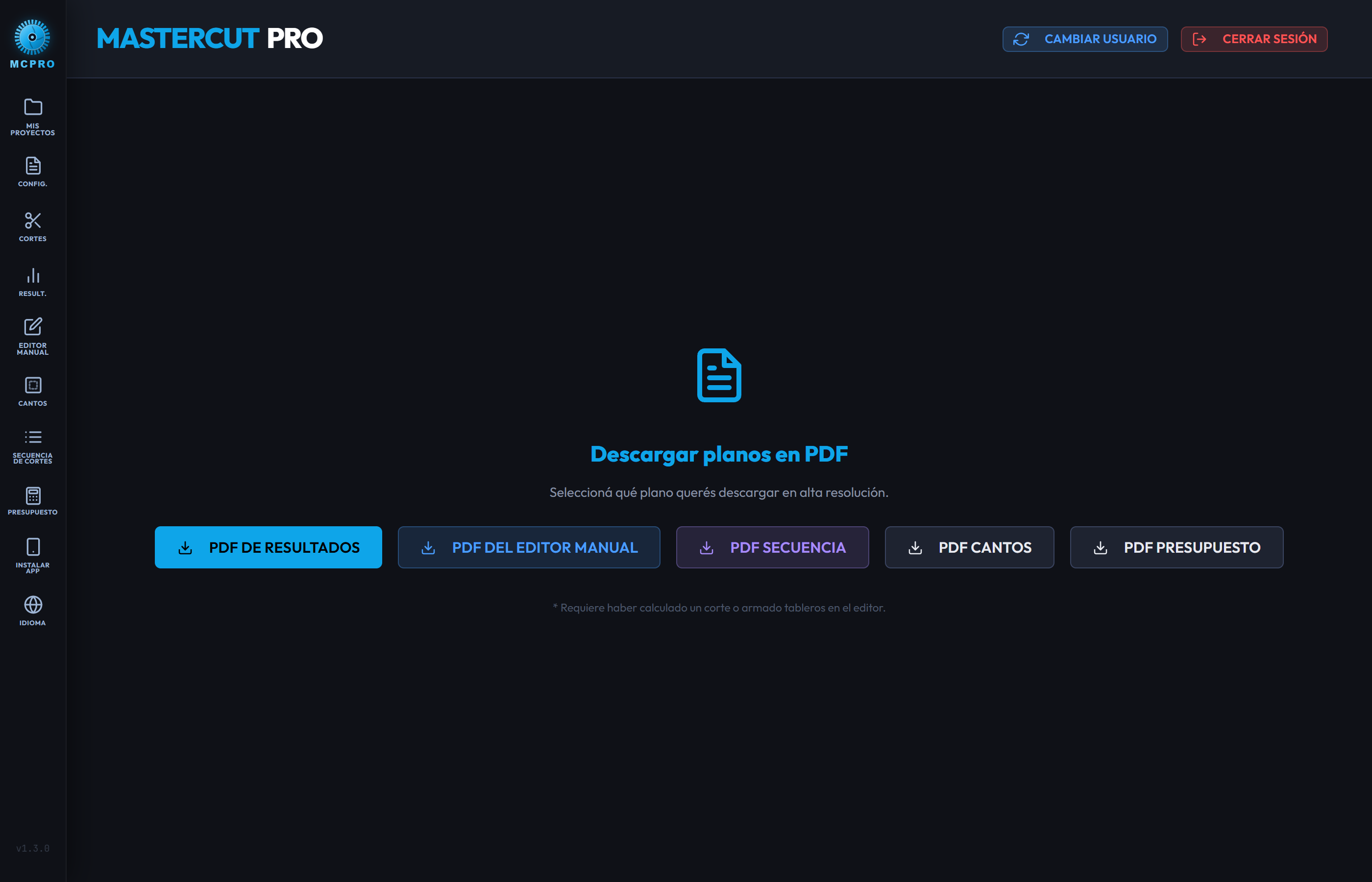
Task: Click the refresh icon in Cambiar Usuario
Action: pyautogui.click(x=1021, y=39)
